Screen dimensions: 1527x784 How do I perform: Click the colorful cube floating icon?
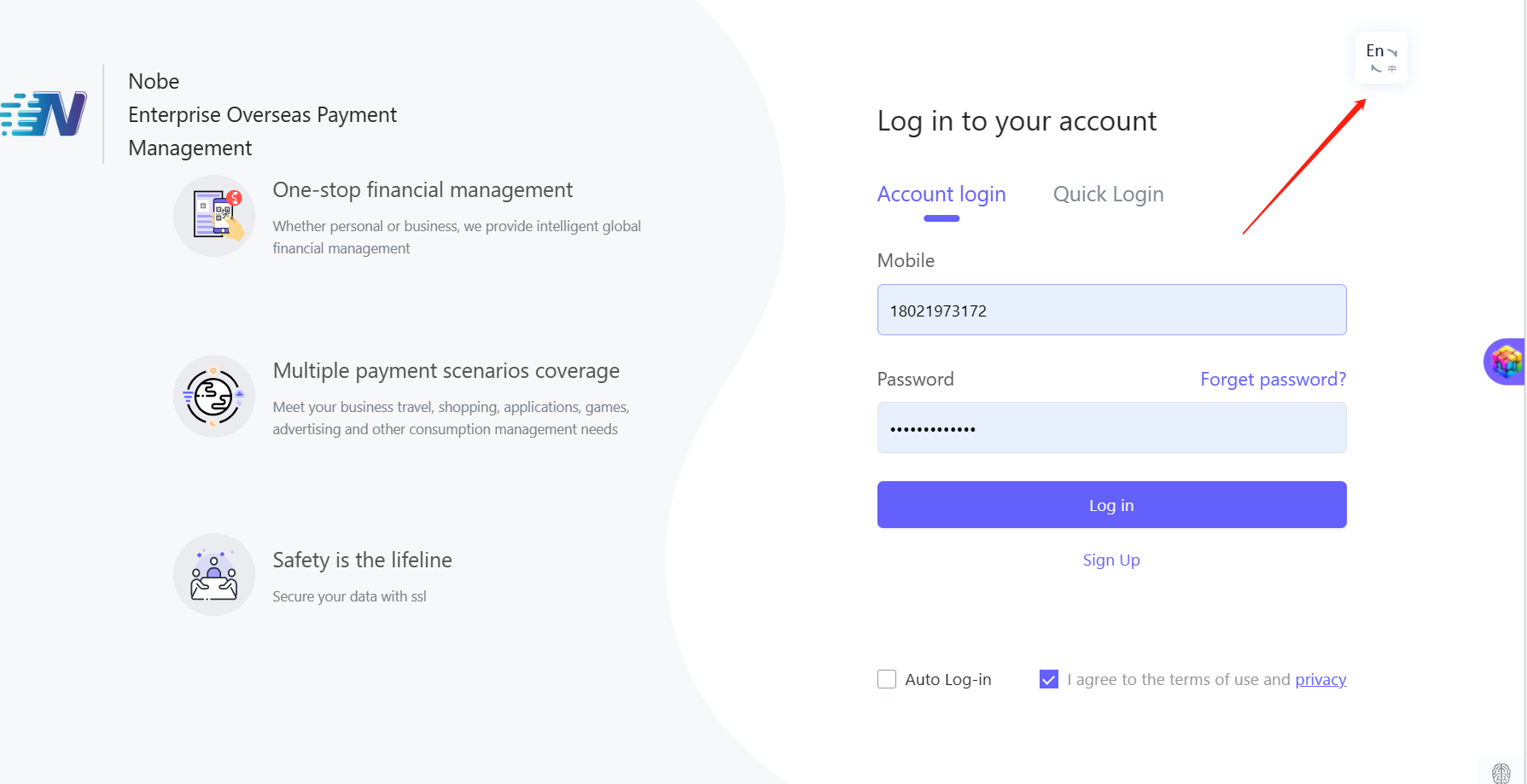1506,362
